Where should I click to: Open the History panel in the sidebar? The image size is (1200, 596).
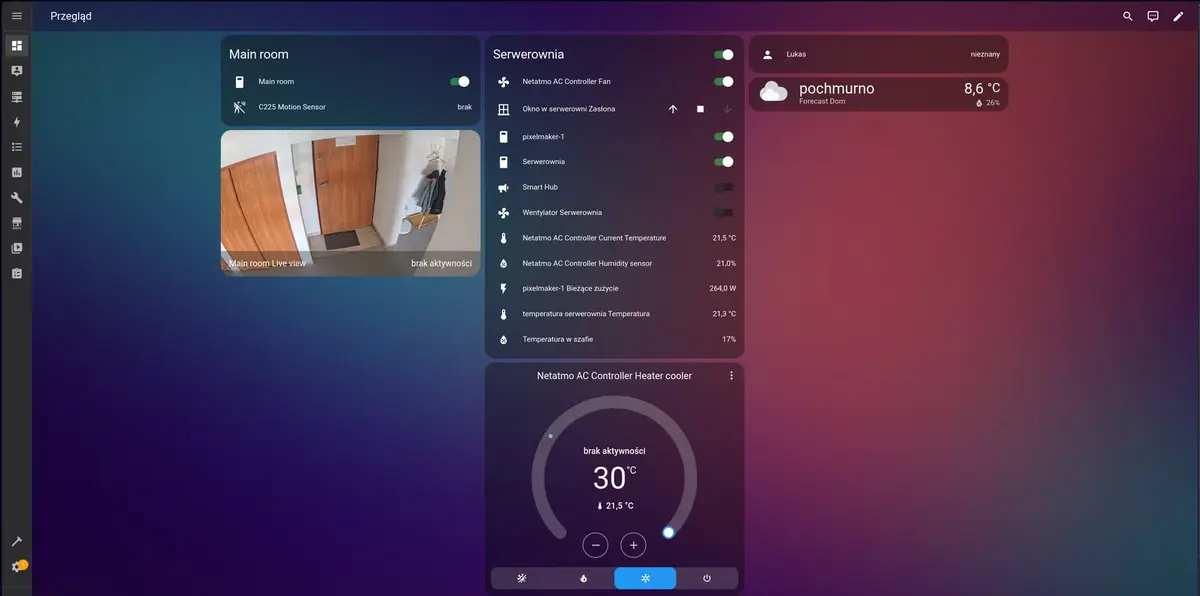pos(16,171)
